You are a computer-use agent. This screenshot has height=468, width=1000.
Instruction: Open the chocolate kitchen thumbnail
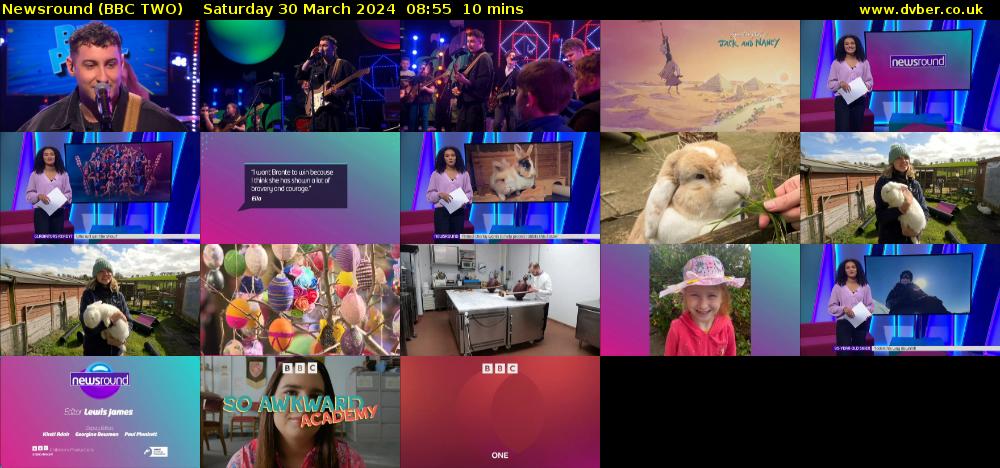(500, 300)
